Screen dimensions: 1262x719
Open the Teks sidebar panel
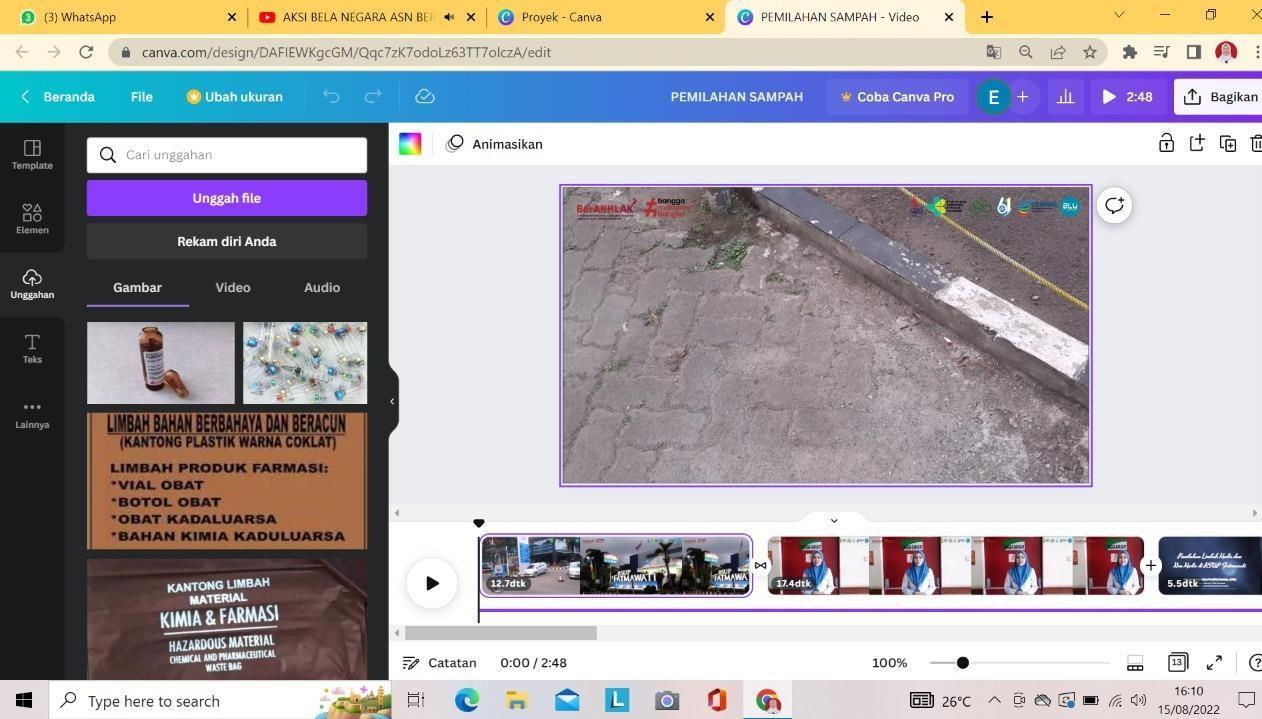point(32,348)
